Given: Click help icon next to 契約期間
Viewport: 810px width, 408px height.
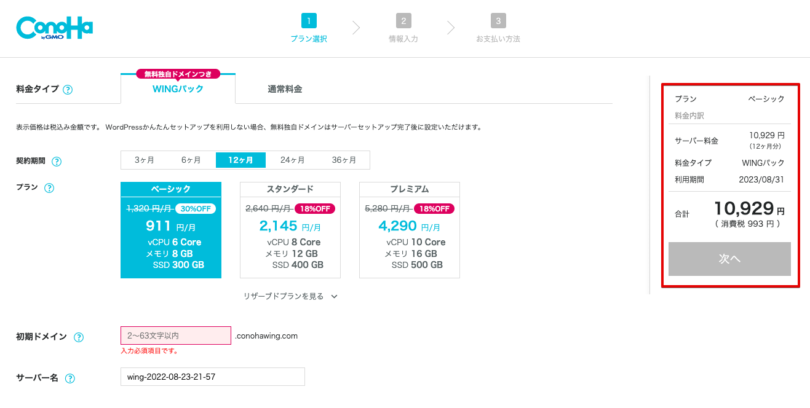Looking at the screenshot, I should [x=57, y=160].
